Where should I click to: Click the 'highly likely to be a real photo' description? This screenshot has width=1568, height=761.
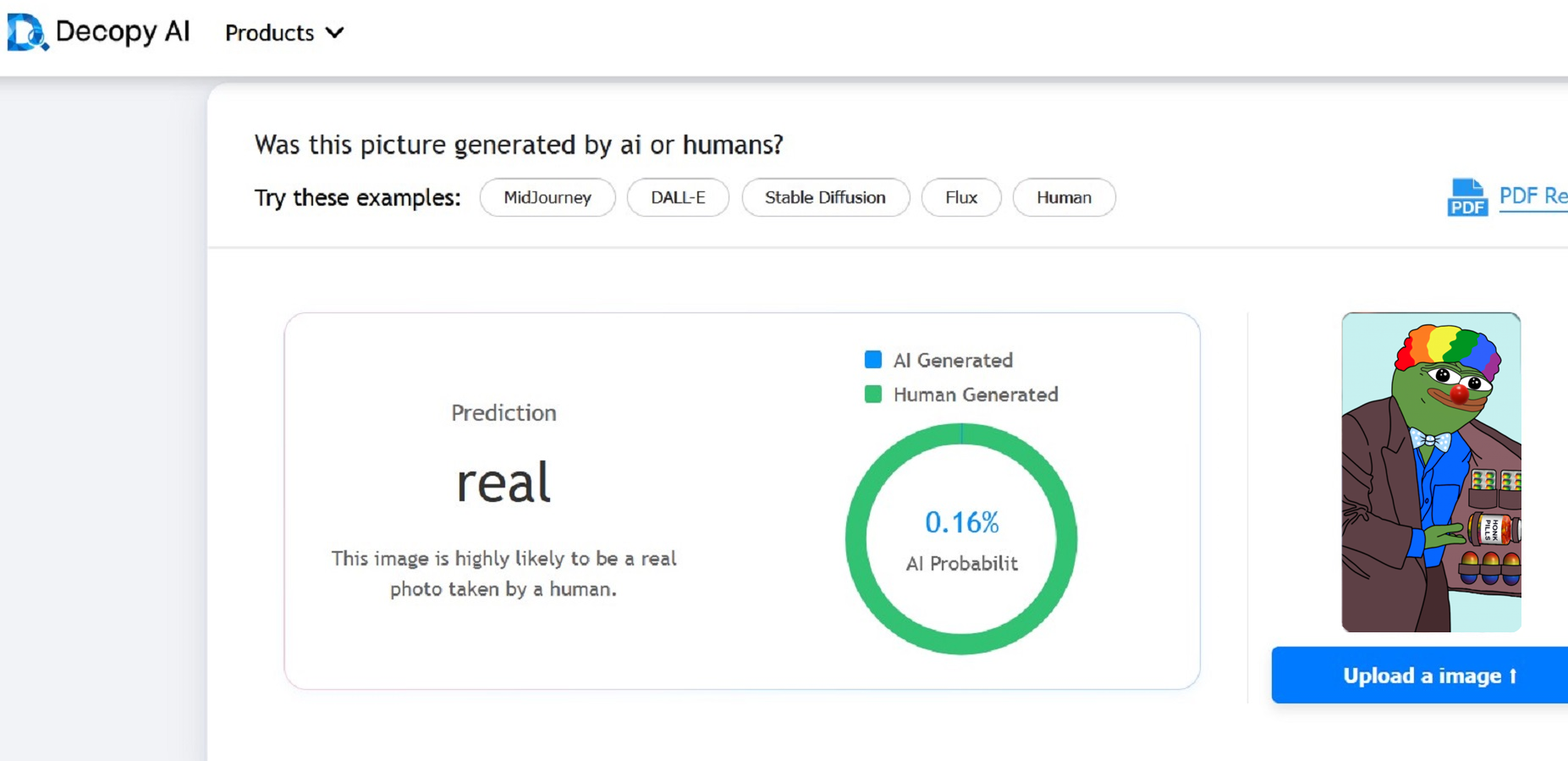503,574
